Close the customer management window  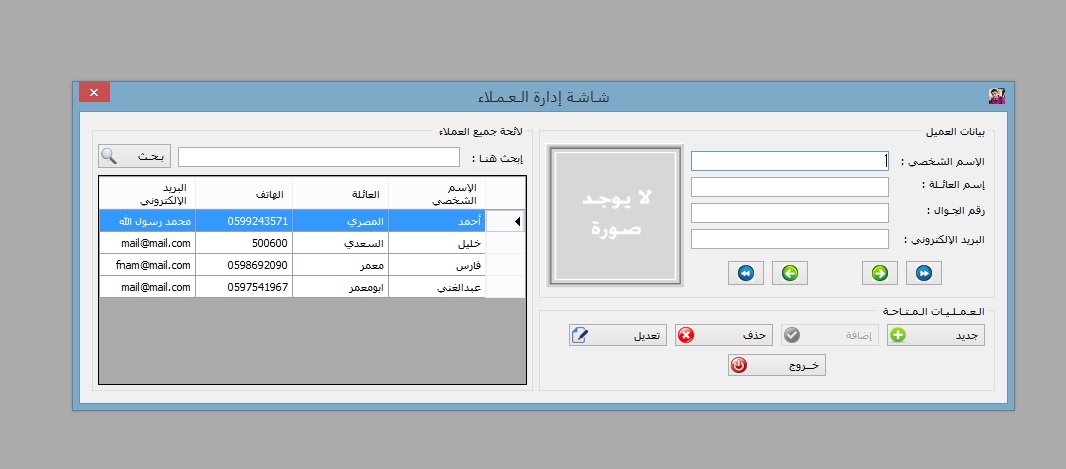(x=94, y=93)
